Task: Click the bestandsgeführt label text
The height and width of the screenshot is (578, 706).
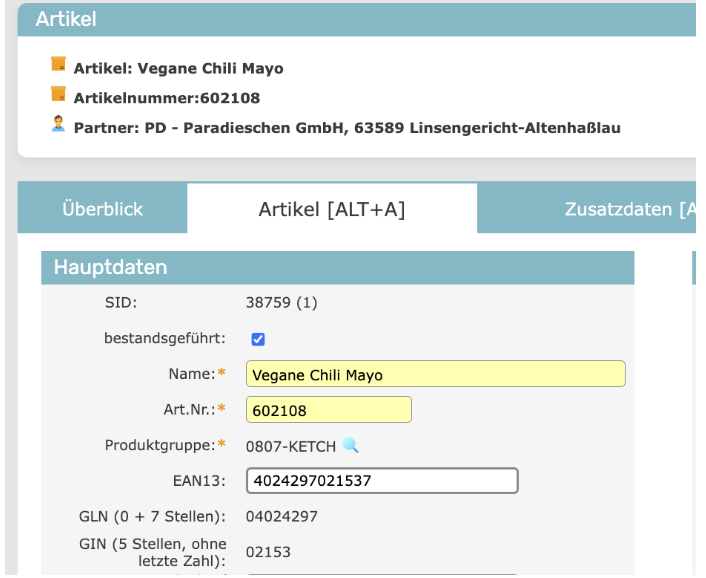Action: click(164, 338)
